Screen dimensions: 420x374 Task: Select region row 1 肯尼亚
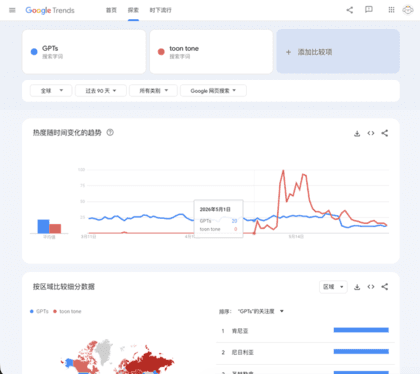[305, 331]
